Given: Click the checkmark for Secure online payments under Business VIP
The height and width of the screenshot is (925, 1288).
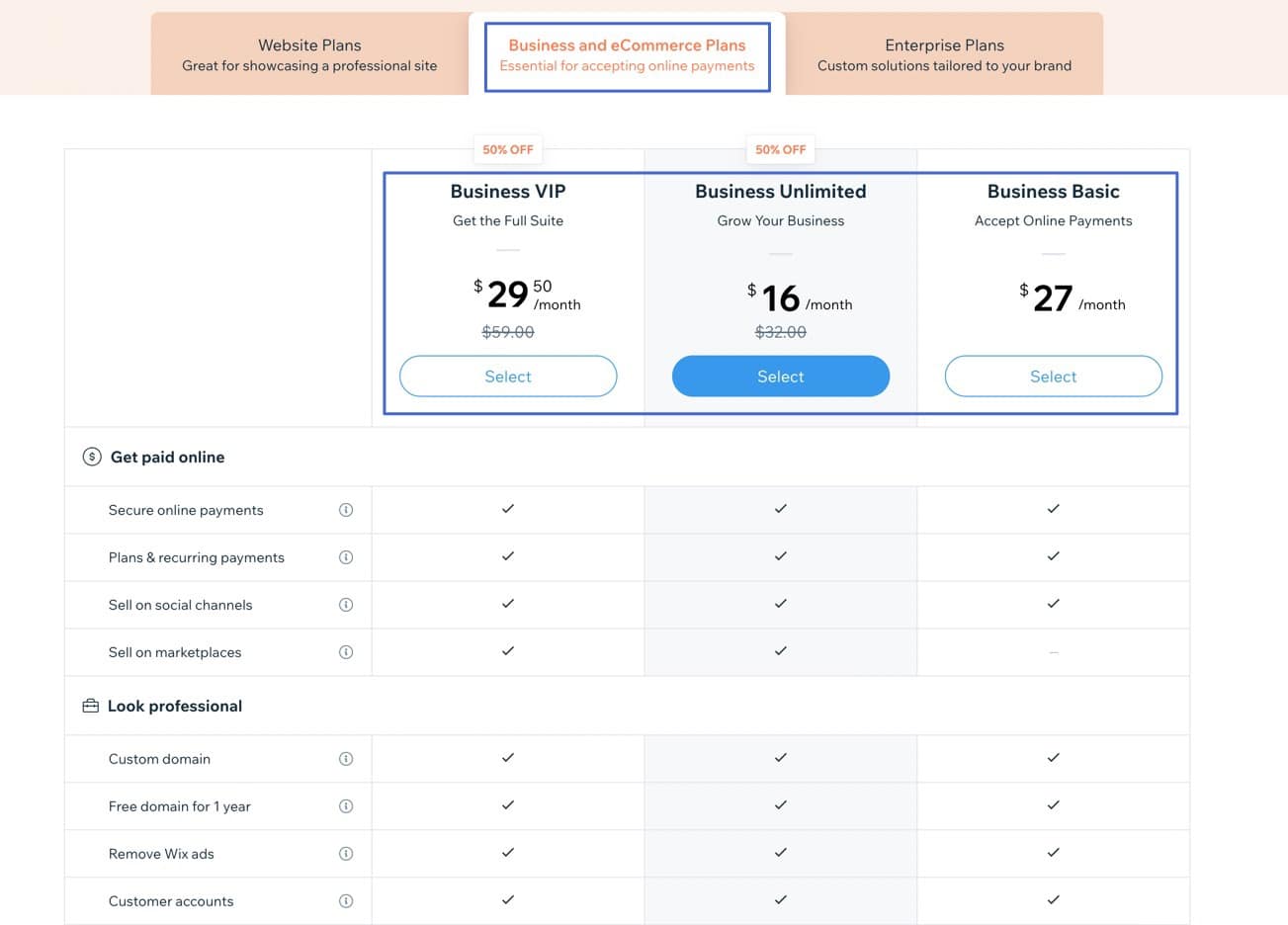Looking at the screenshot, I should (x=507, y=509).
